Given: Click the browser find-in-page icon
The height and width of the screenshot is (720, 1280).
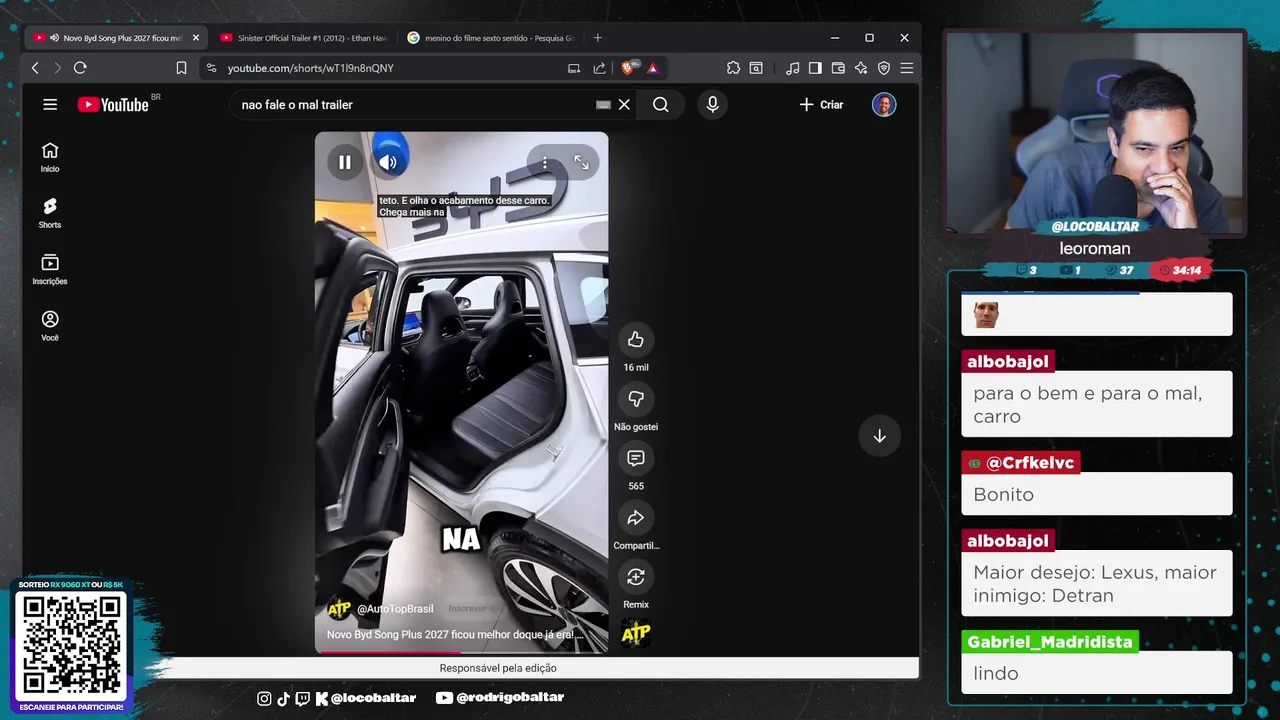Looking at the screenshot, I should (756, 68).
